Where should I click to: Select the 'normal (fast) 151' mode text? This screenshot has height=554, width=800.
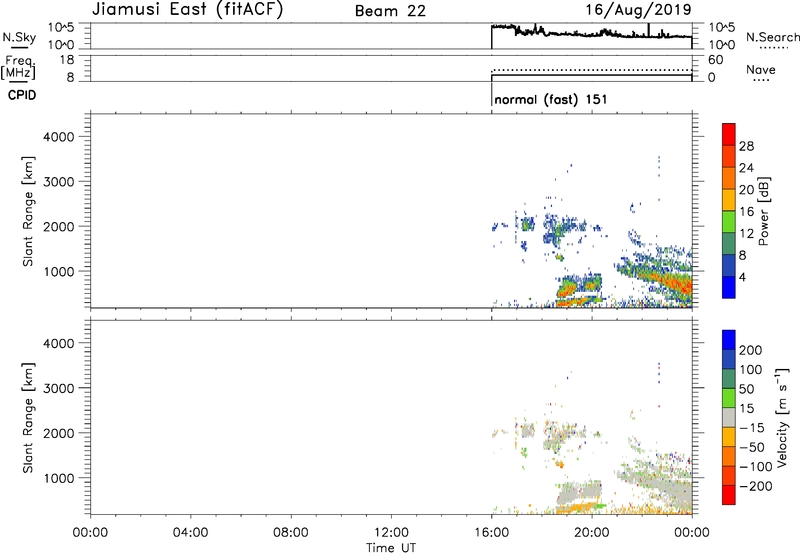pos(551,99)
